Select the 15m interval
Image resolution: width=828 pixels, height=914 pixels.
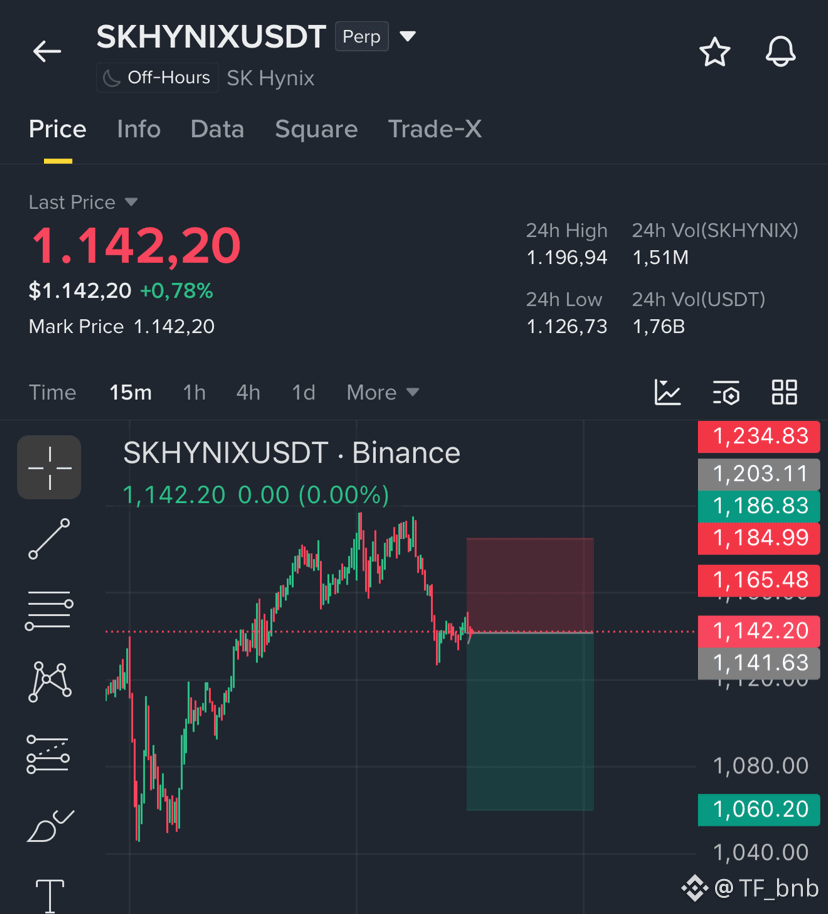pos(131,392)
